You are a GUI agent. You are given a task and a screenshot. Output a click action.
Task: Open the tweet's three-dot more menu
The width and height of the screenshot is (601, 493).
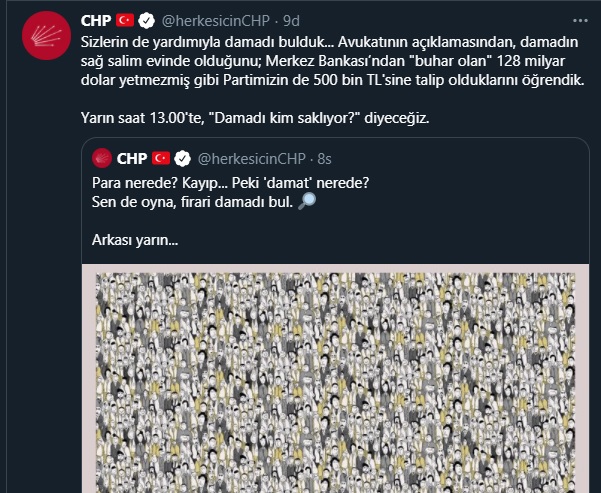[580, 21]
